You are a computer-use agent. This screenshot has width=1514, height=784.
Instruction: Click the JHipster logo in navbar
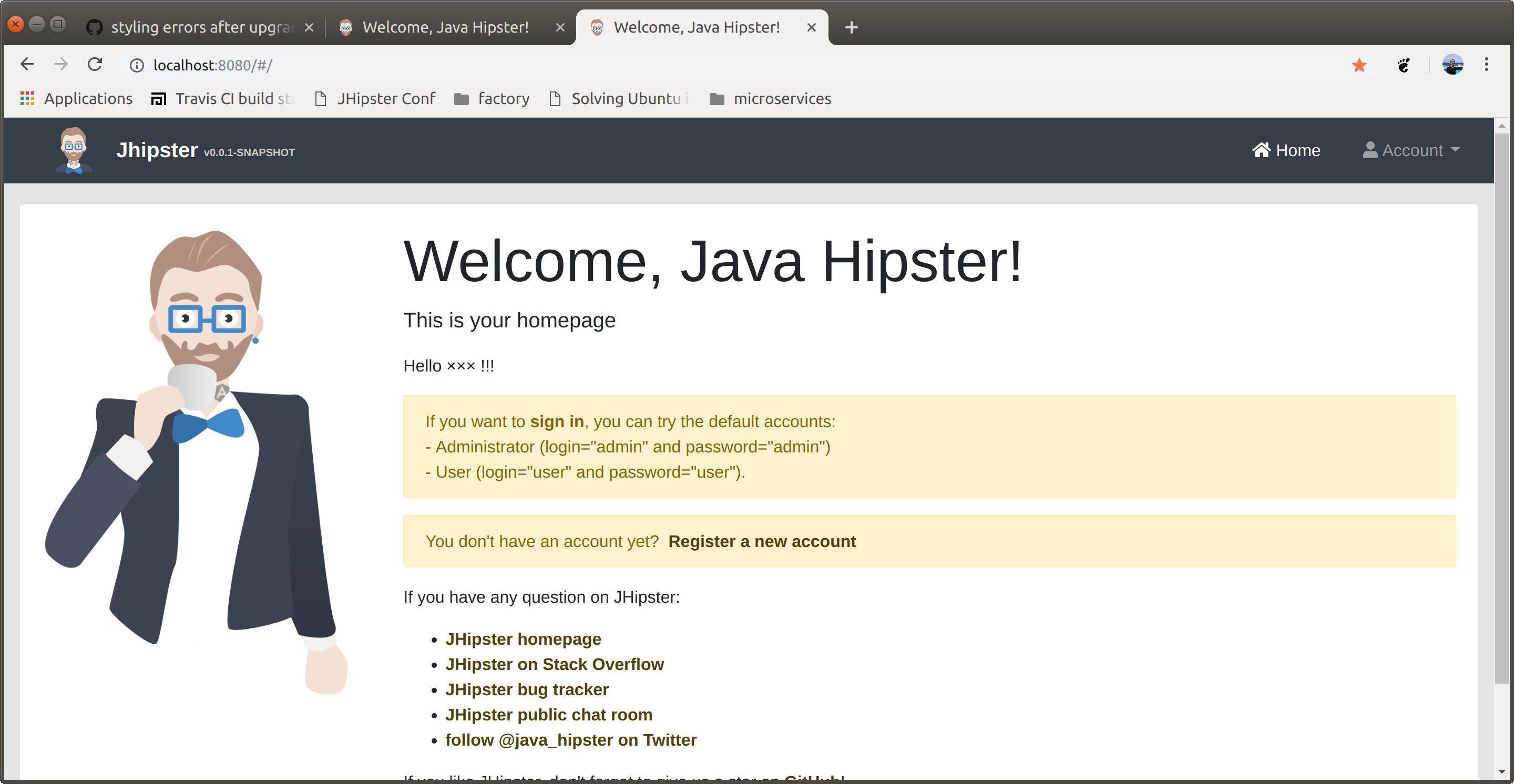point(74,150)
